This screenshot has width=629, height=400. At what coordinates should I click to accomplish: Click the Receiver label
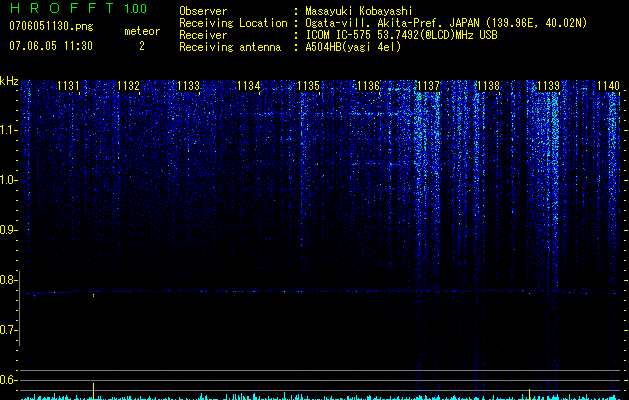203,35
